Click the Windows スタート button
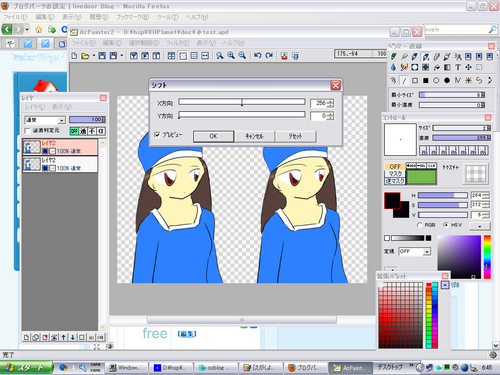 click(x=26, y=368)
